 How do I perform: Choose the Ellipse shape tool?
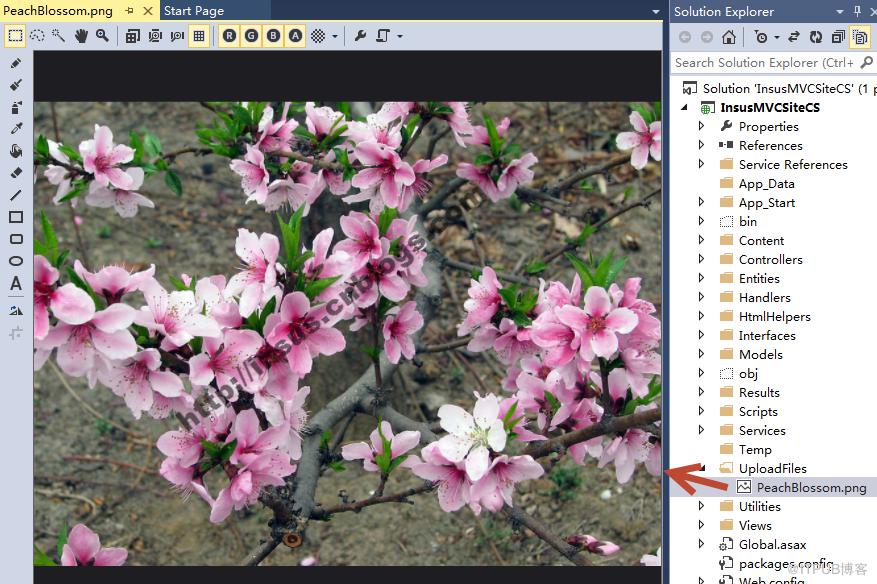[x=16, y=261]
